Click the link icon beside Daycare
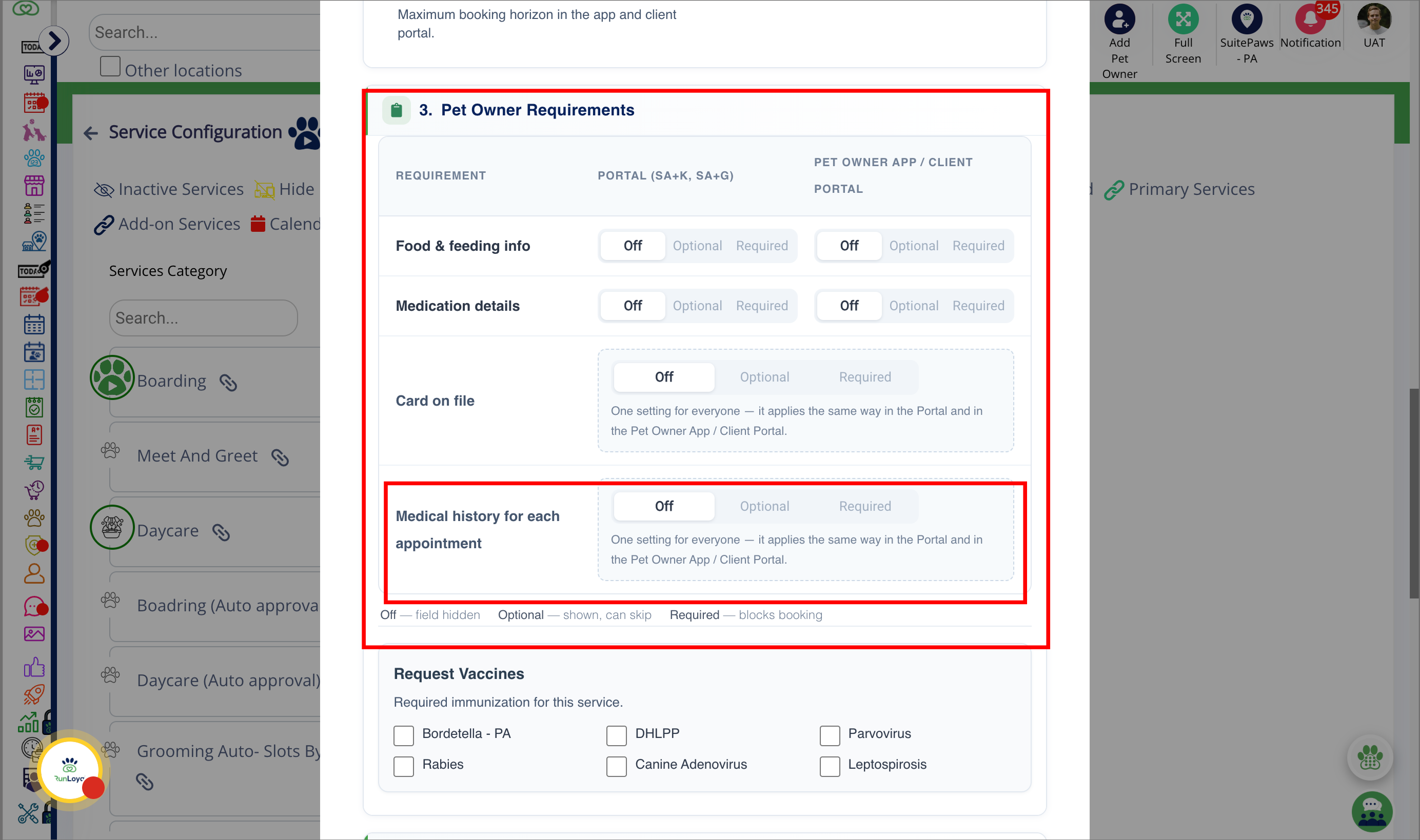Viewport: 1420px width, 840px height. click(x=221, y=532)
